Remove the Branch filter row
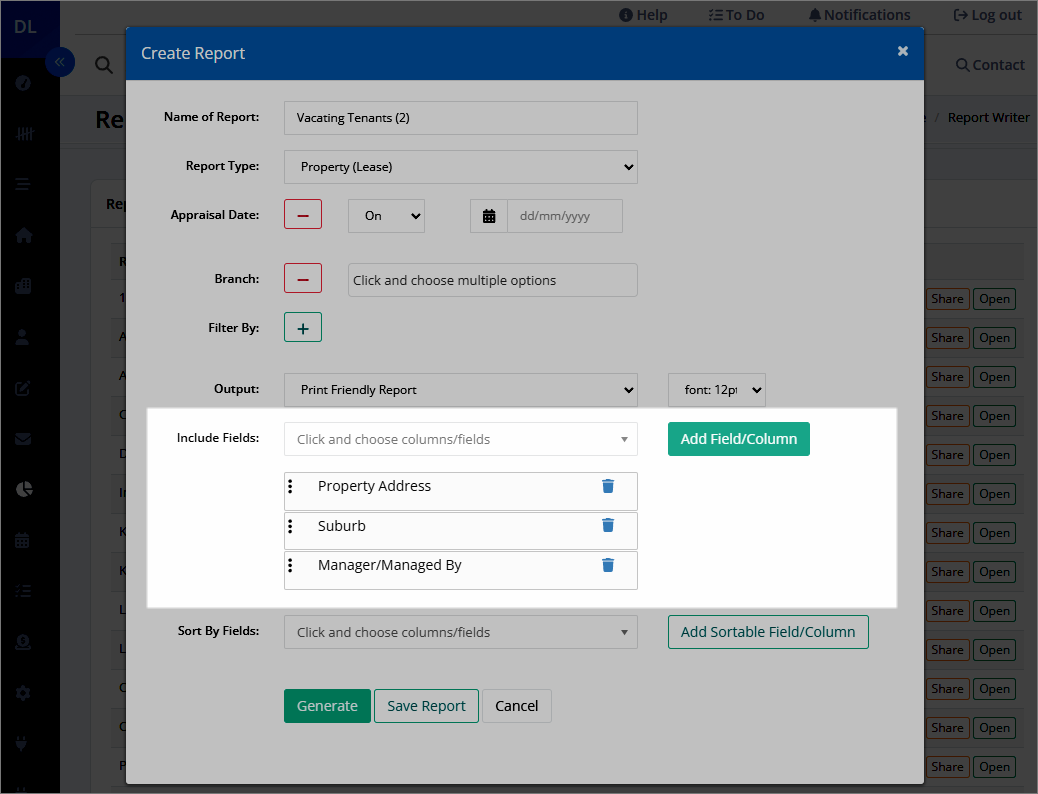Viewport: 1038px width, 794px height. pos(302,280)
